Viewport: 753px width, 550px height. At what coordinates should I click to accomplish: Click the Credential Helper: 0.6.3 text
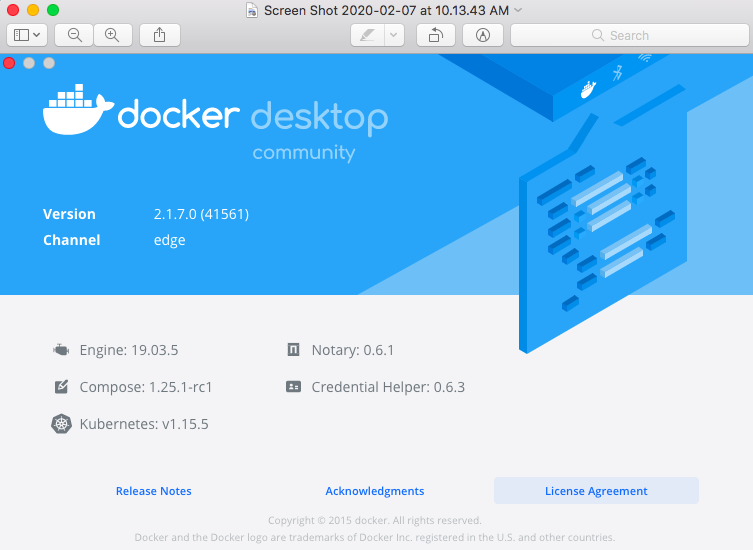click(x=388, y=387)
